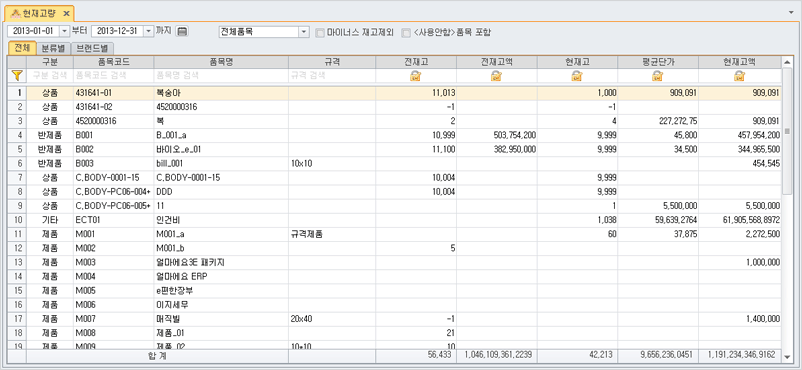Image resolution: width=802 pixels, height=370 pixels.
Task: Click the 규격 검색 filter field
Action: point(332,76)
